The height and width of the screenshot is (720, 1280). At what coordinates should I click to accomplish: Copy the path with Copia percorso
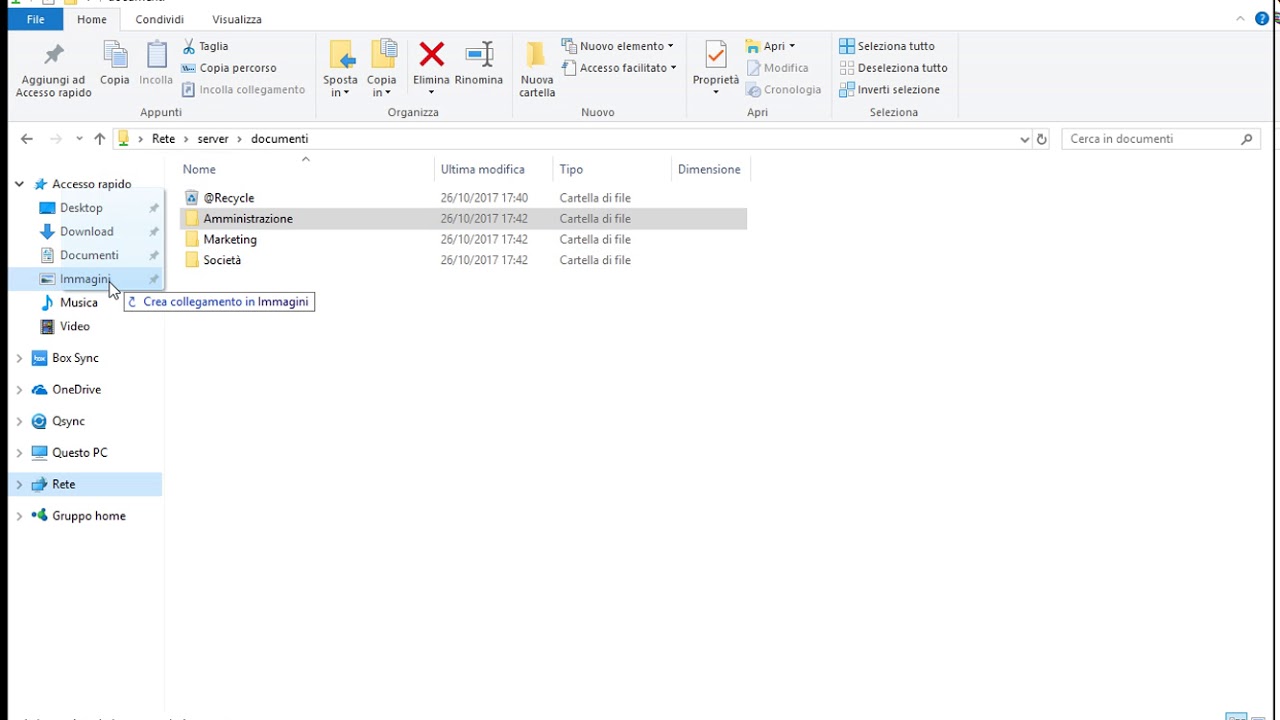(229, 68)
